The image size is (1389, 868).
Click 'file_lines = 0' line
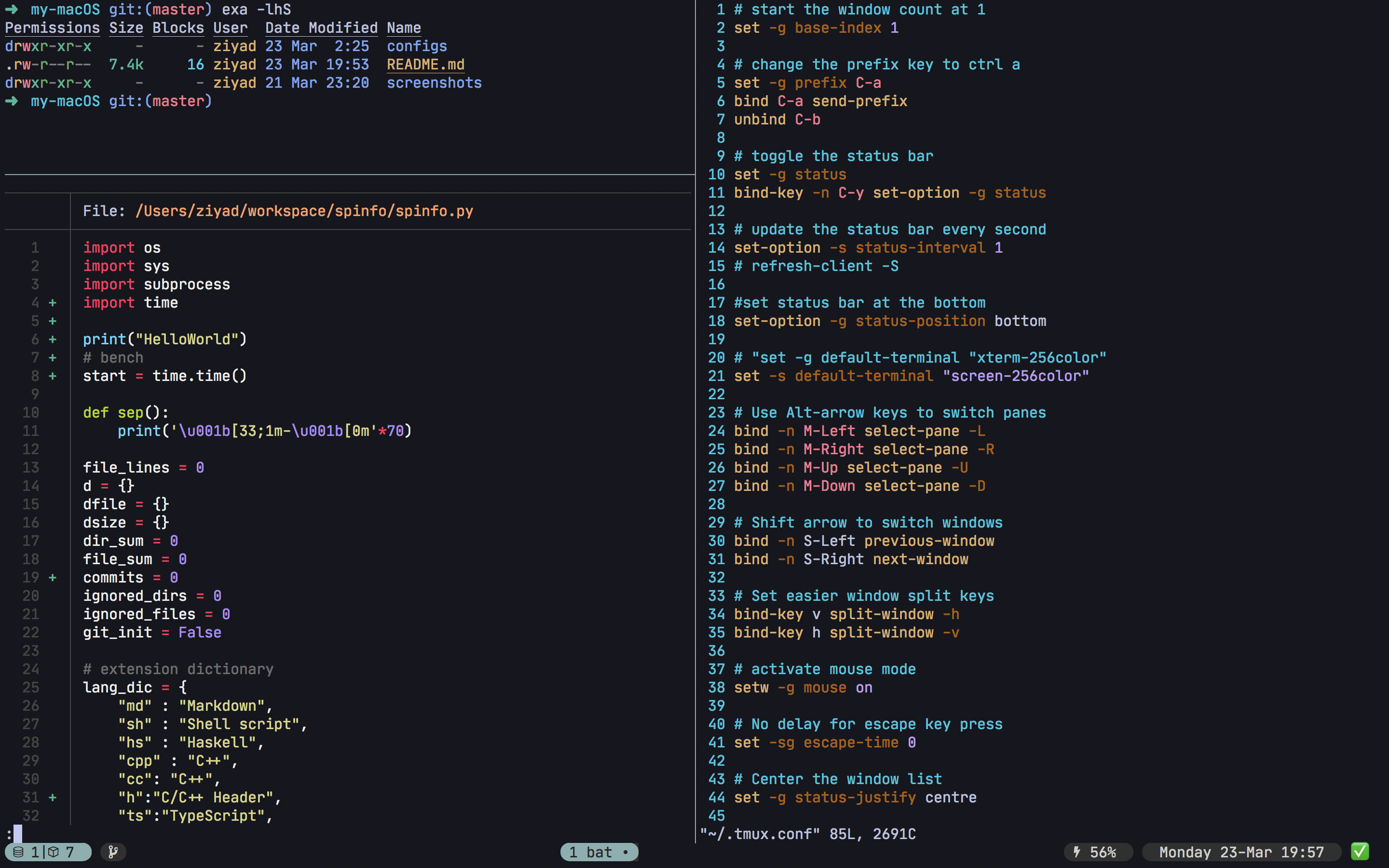point(144,467)
